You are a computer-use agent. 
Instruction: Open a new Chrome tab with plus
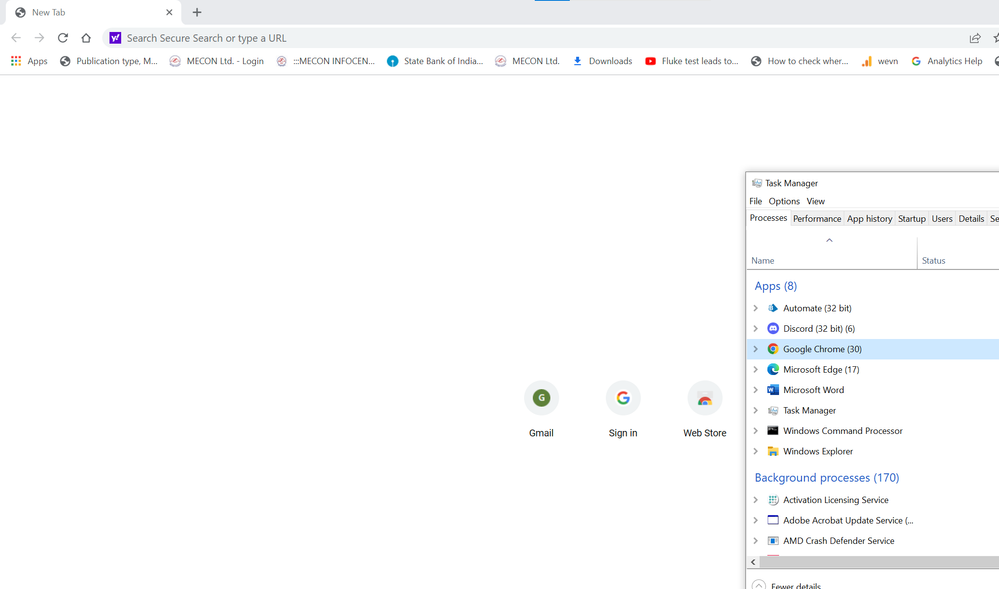pos(197,12)
